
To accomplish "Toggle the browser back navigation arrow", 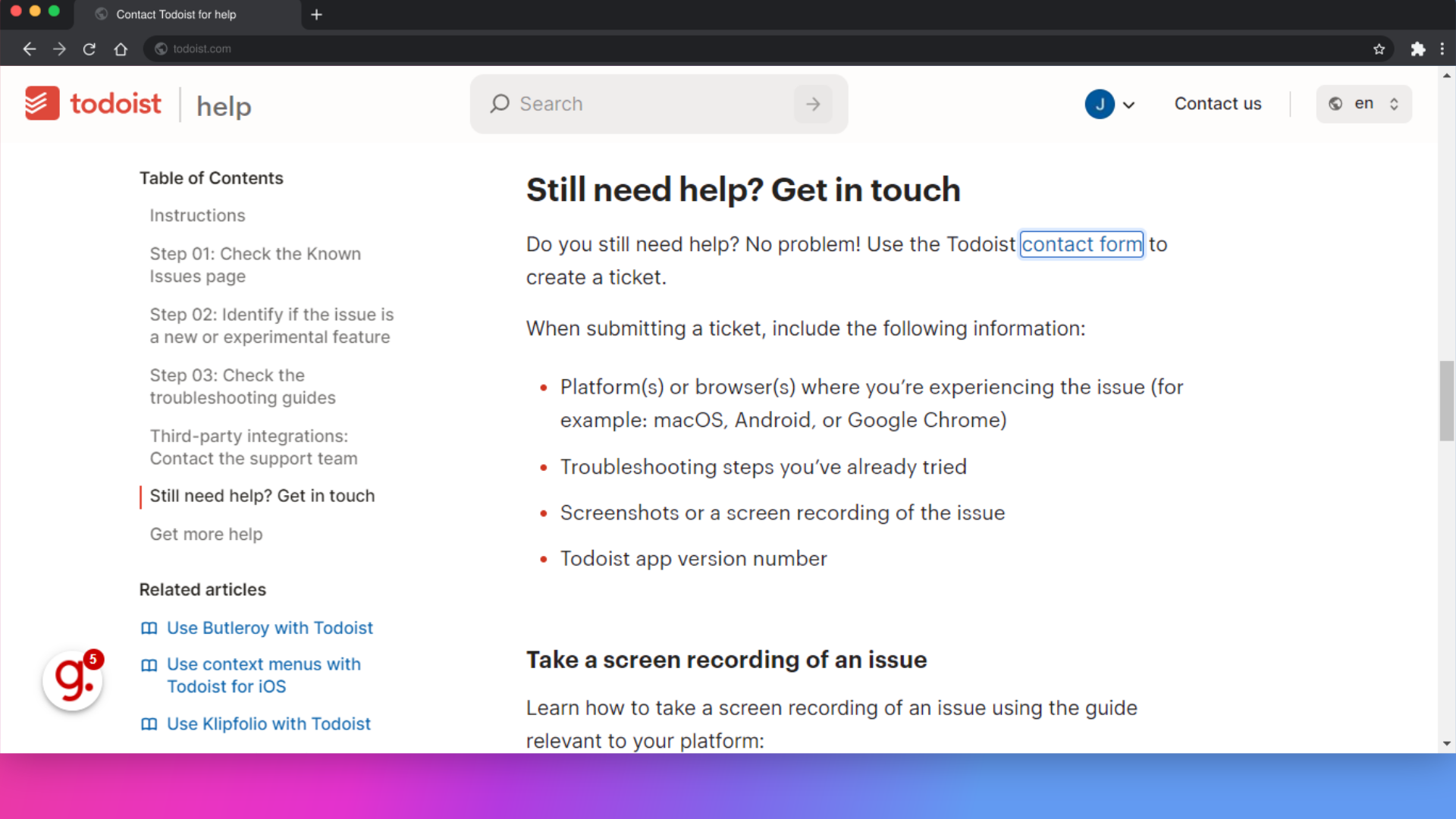I will pos(29,48).
